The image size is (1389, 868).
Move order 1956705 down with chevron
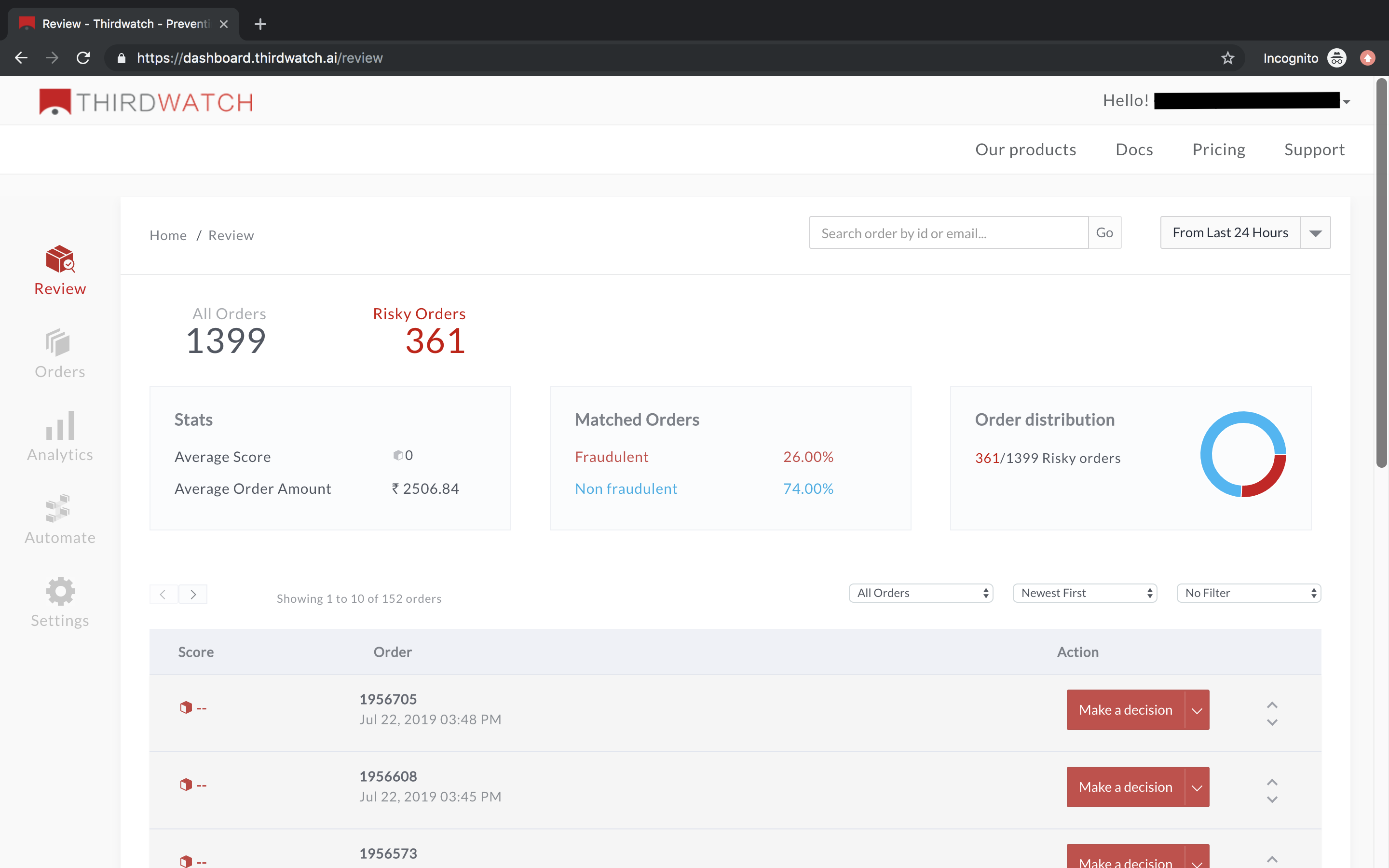(1272, 722)
